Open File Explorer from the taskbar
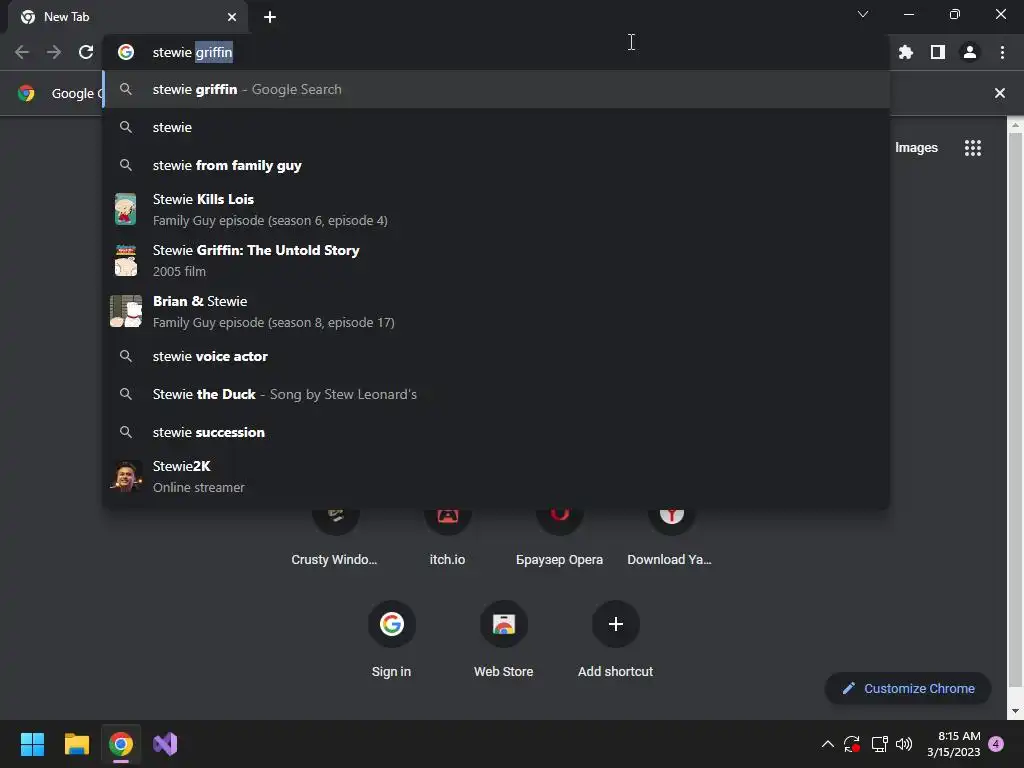 [x=76, y=744]
